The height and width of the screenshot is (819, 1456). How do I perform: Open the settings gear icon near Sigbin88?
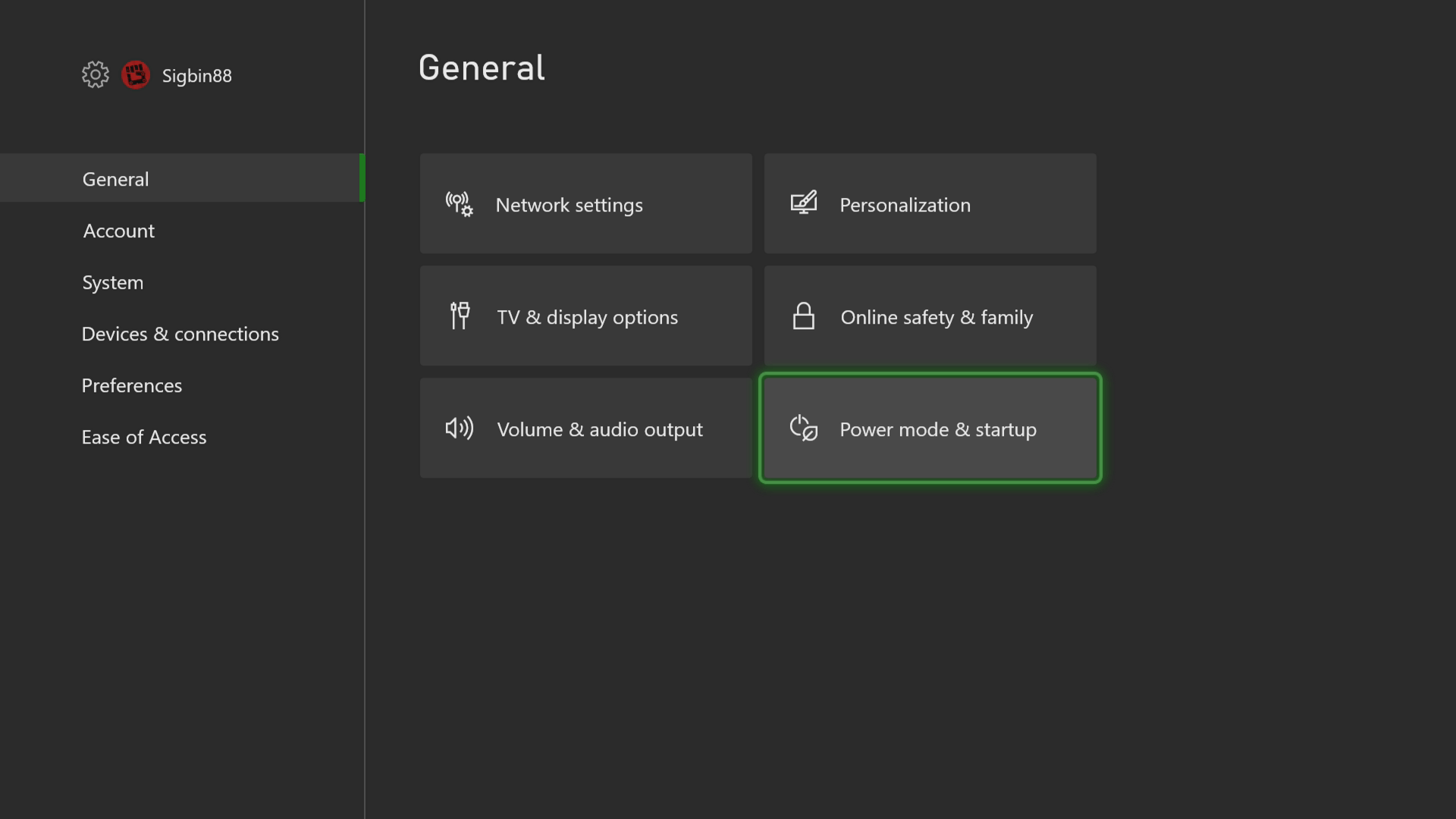pos(95,74)
